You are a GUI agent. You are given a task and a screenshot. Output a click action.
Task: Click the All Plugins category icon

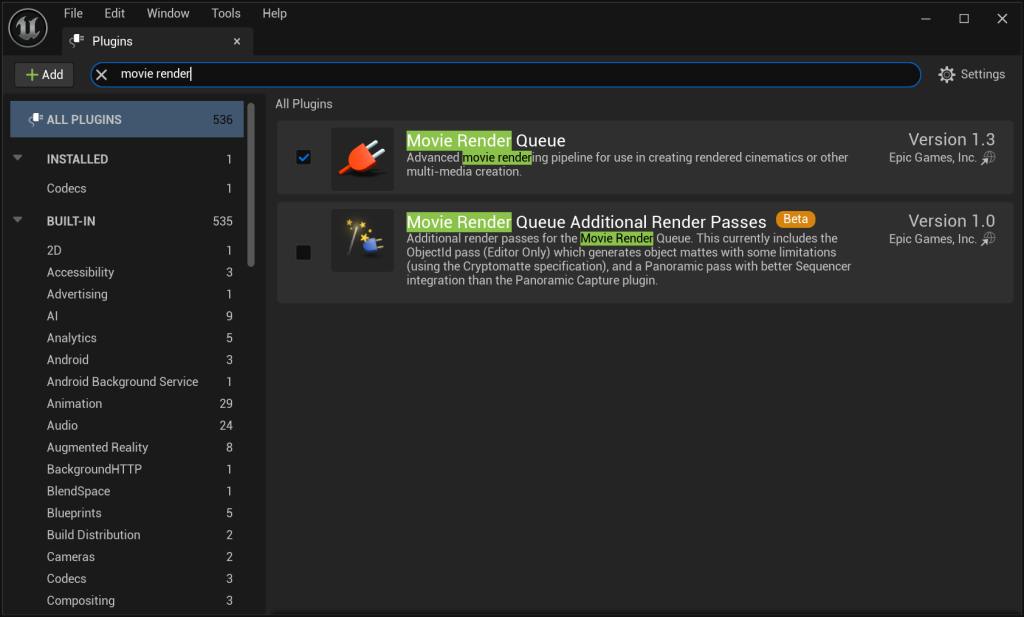point(35,119)
